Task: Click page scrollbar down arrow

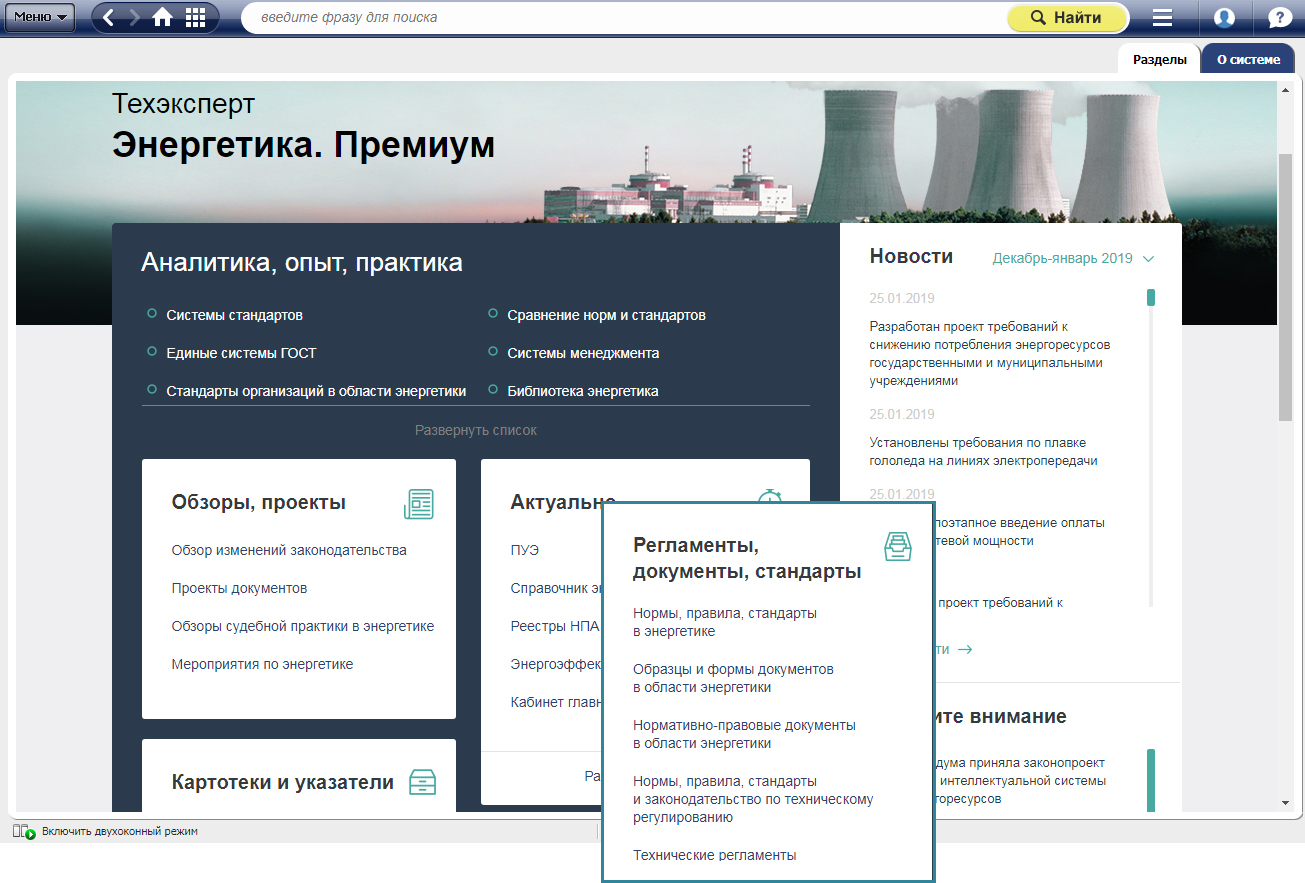Action: (x=1285, y=803)
